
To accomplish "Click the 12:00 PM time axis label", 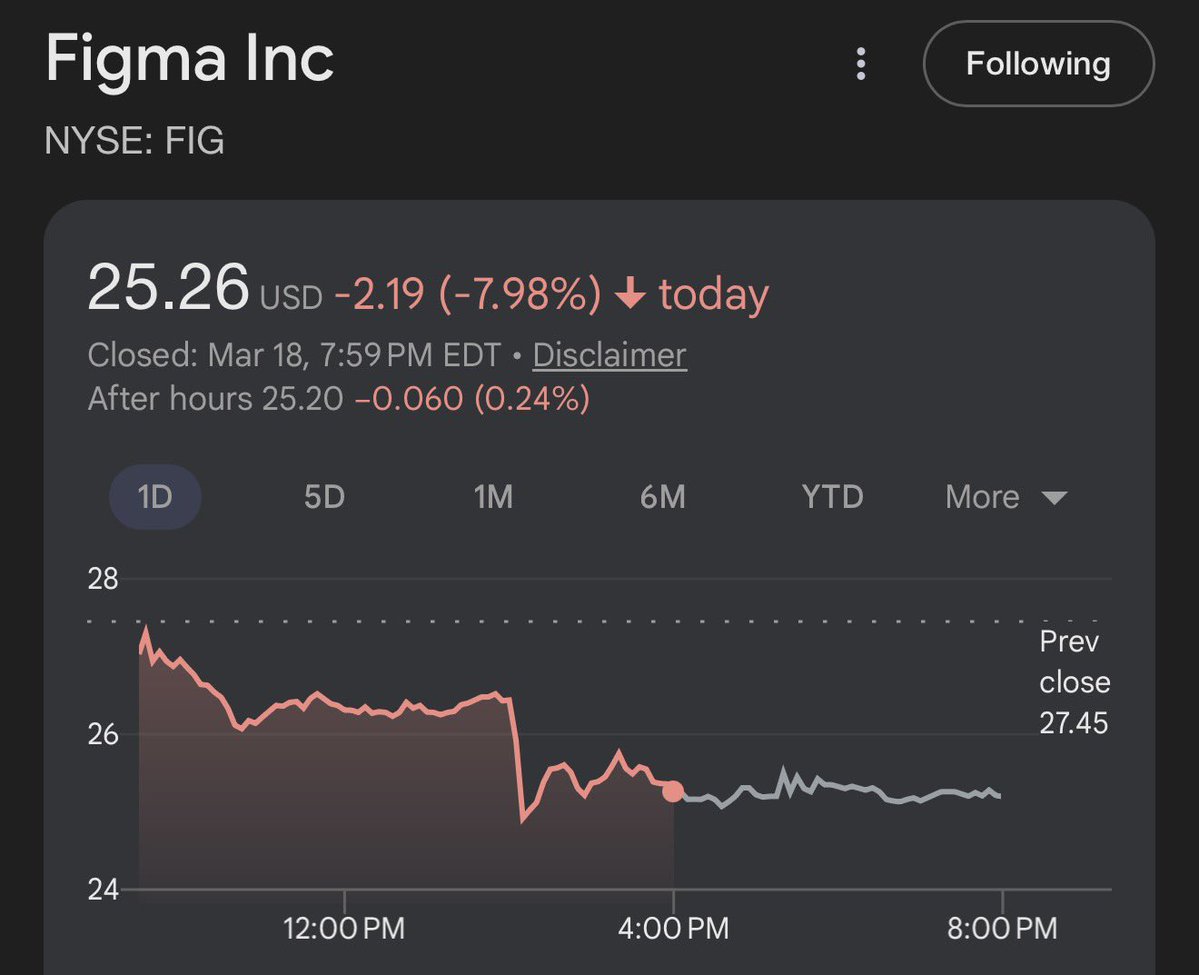I will [344, 928].
